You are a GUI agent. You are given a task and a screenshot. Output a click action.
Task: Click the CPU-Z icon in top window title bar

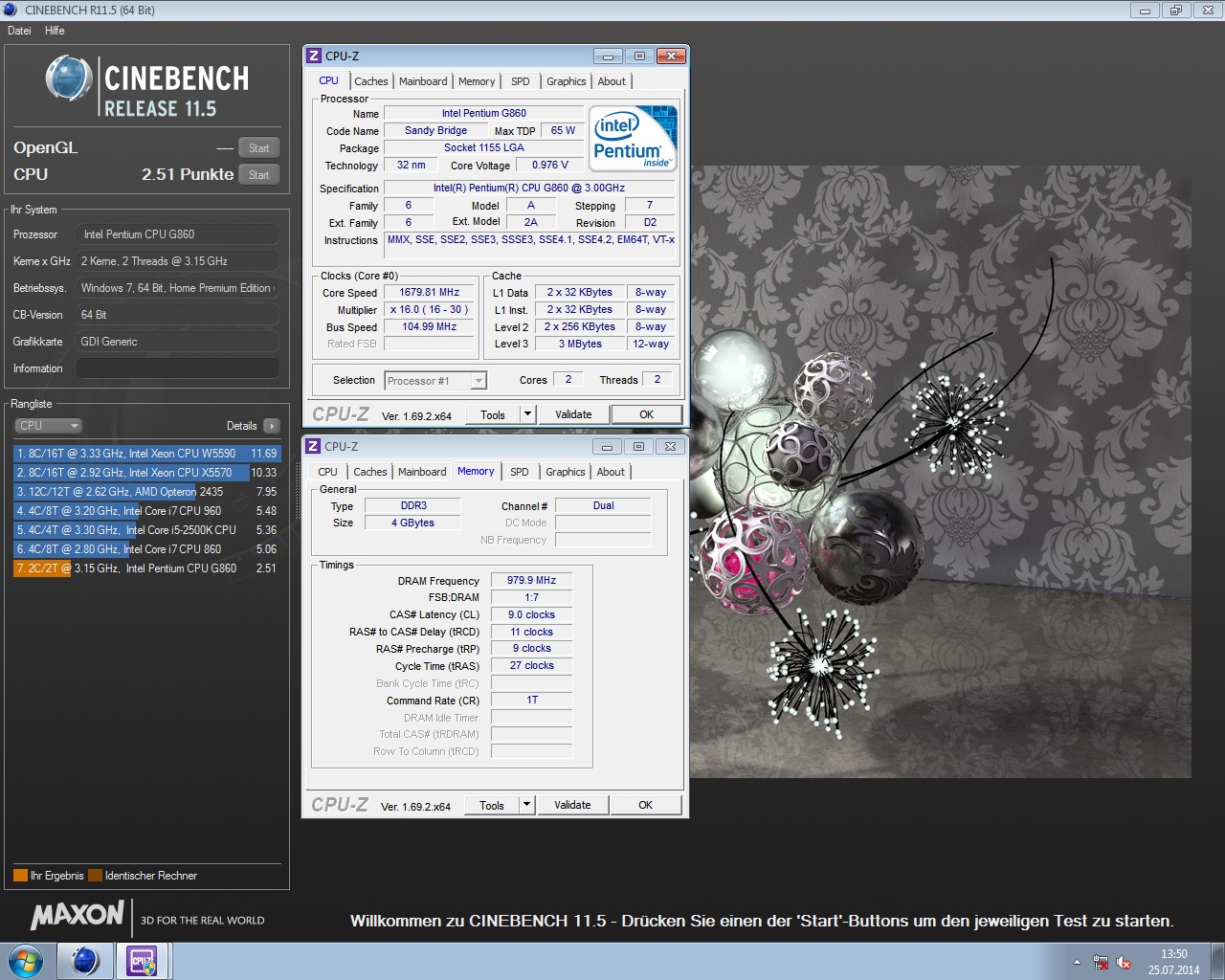click(x=314, y=56)
